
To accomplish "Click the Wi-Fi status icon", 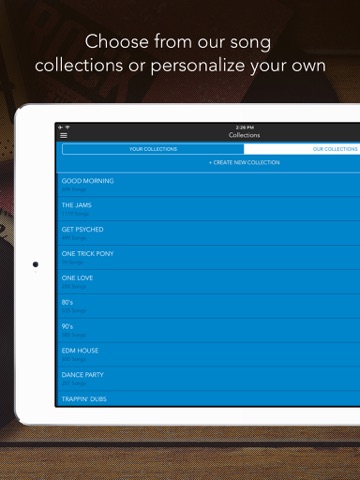I will pos(67,127).
